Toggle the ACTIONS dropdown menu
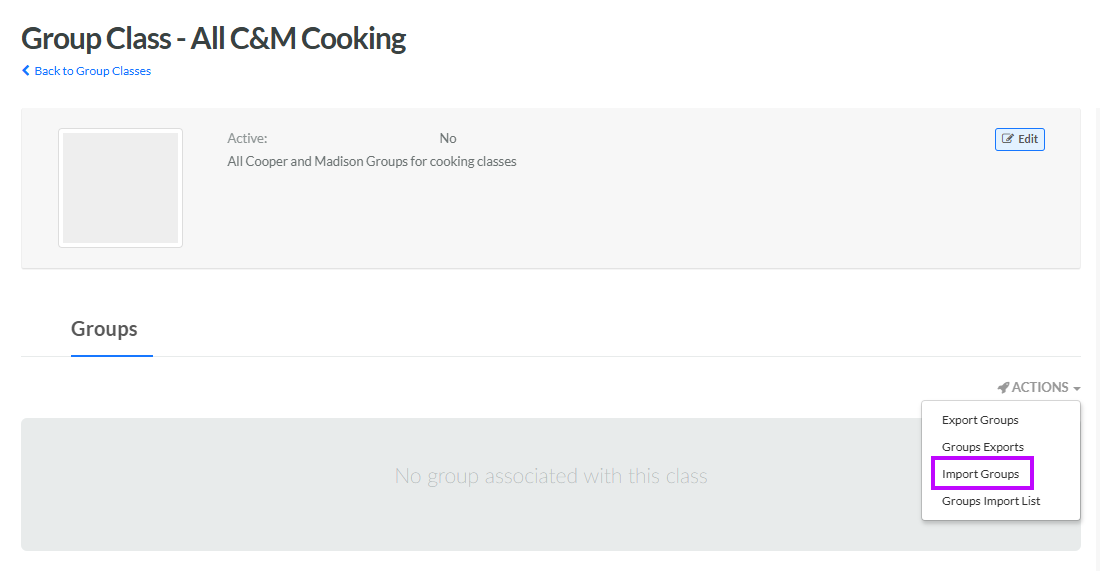1100x571 pixels. (x=1039, y=387)
